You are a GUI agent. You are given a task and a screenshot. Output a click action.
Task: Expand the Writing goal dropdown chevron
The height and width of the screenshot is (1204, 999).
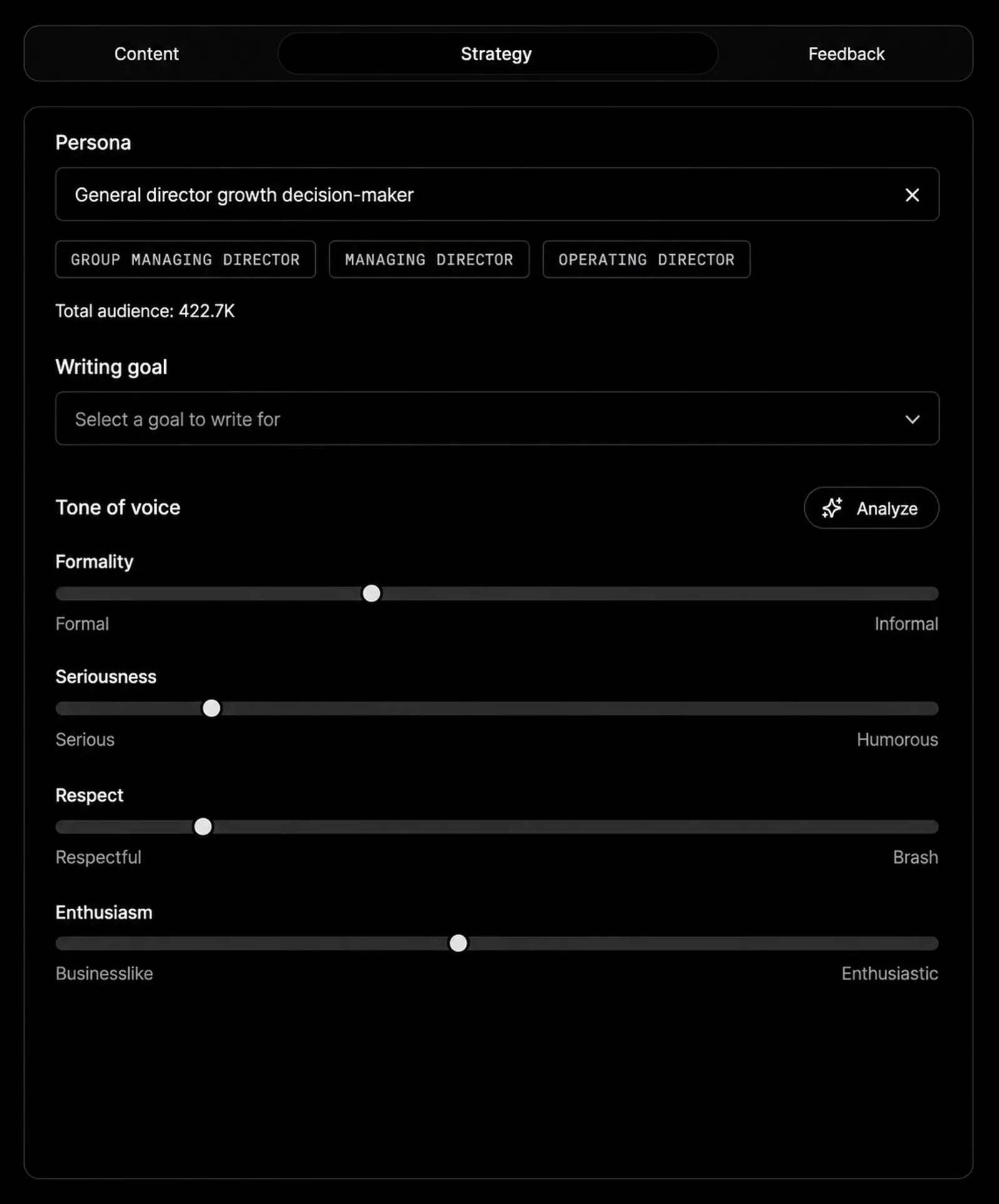point(912,419)
